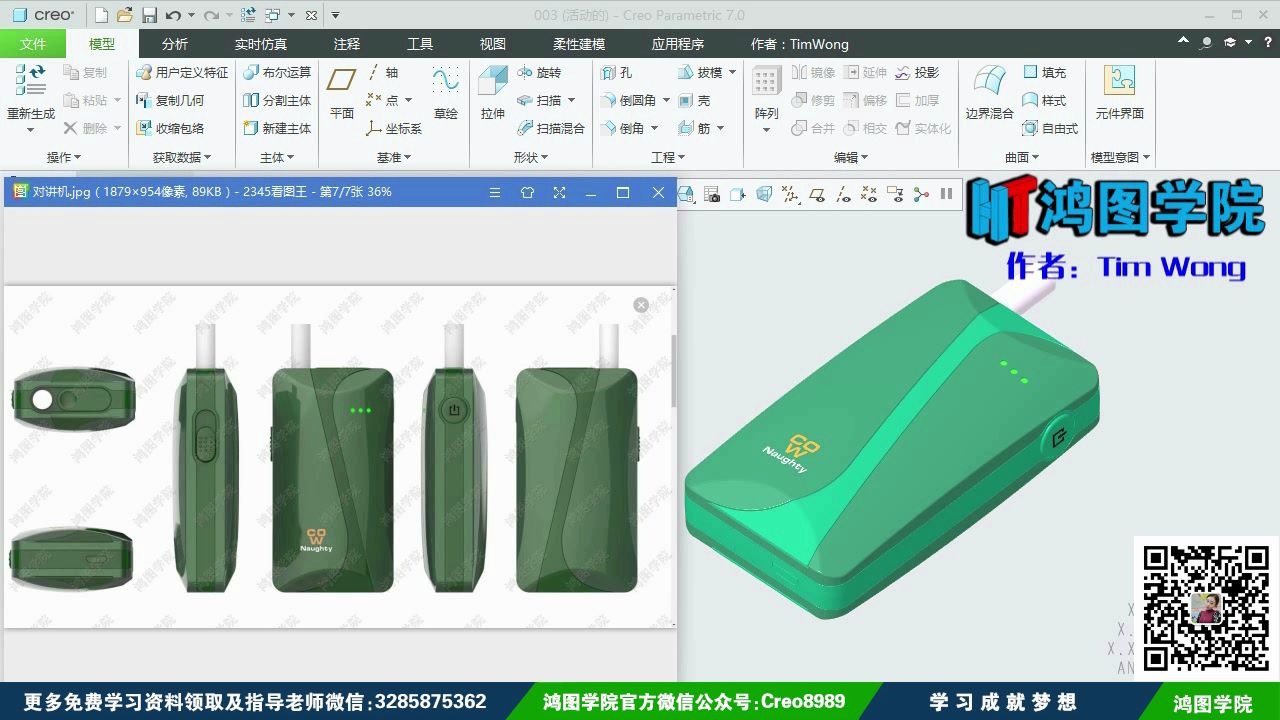Toggle datum plane display in graphics toolbar
Image resolution: width=1280 pixels, height=720 pixels.
817,195
